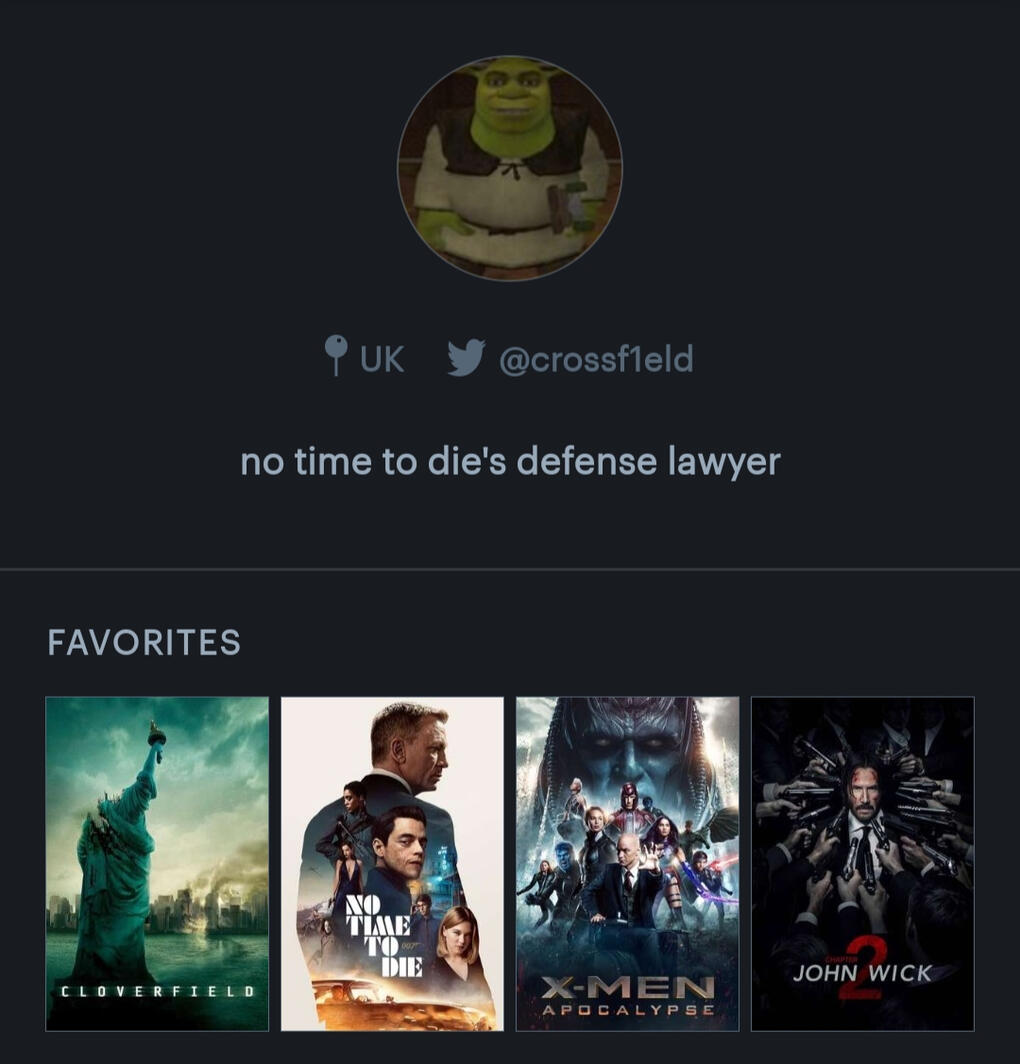
Task: Open the No Time to Die poster
Action: tap(392, 864)
